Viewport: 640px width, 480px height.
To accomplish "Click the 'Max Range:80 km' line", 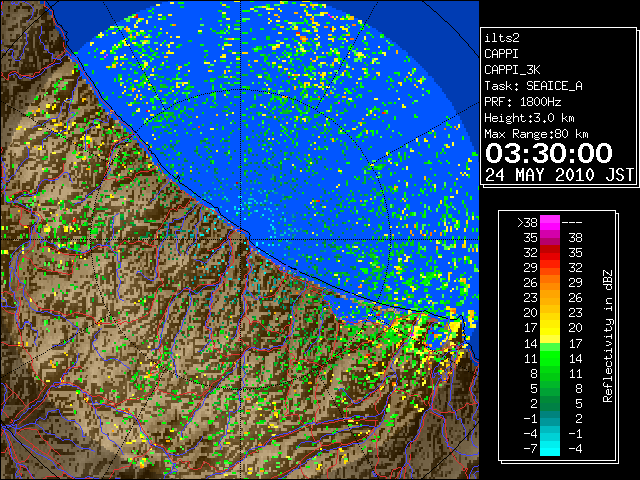I will click(536, 134).
